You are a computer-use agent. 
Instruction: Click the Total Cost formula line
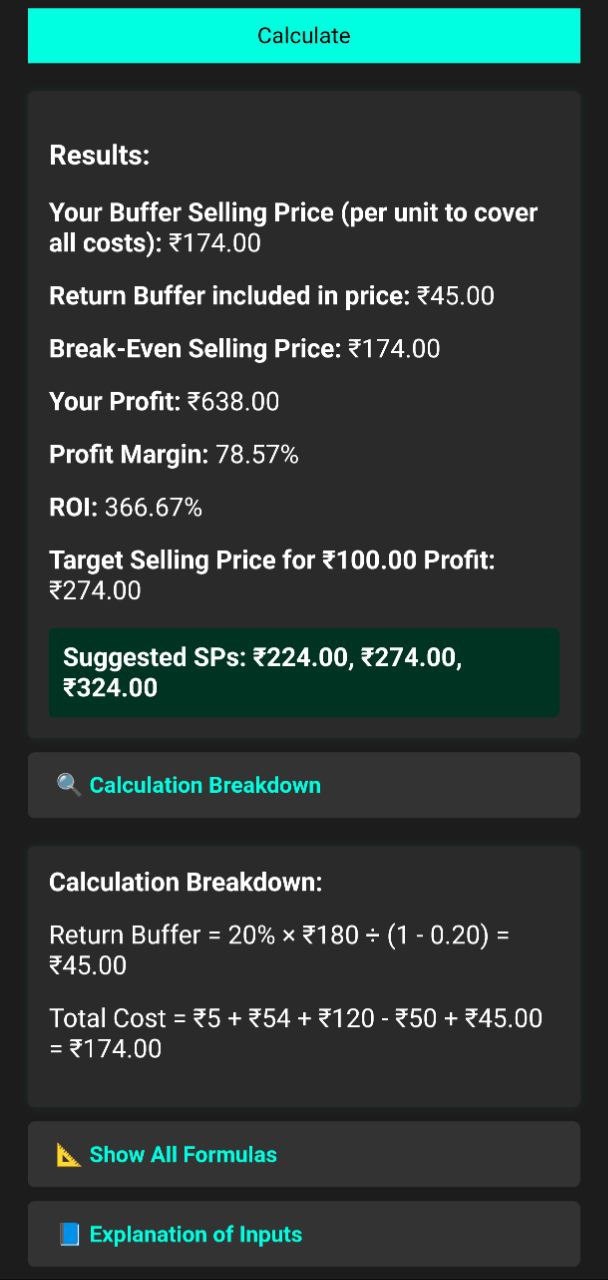(x=296, y=1033)
